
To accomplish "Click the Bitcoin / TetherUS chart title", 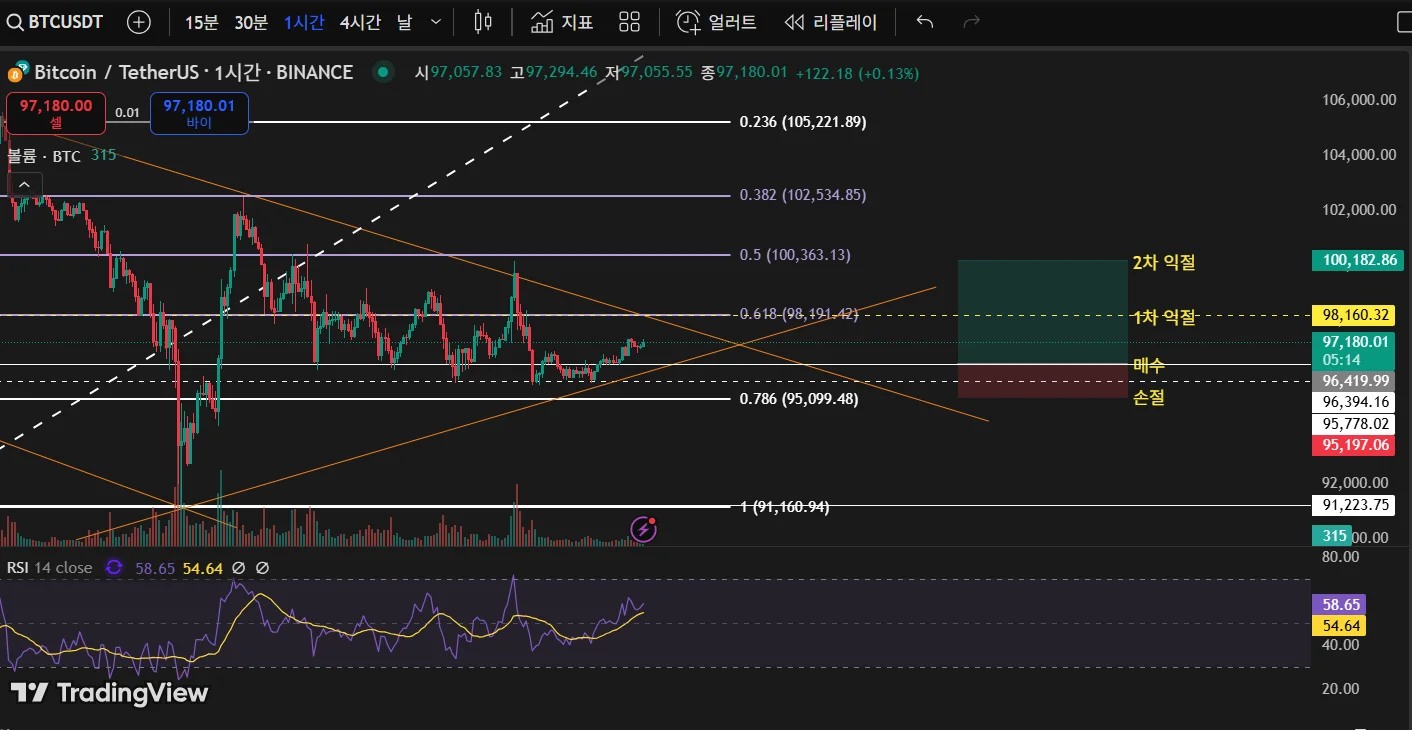I will pyautogui.click(x=193, y=72).
